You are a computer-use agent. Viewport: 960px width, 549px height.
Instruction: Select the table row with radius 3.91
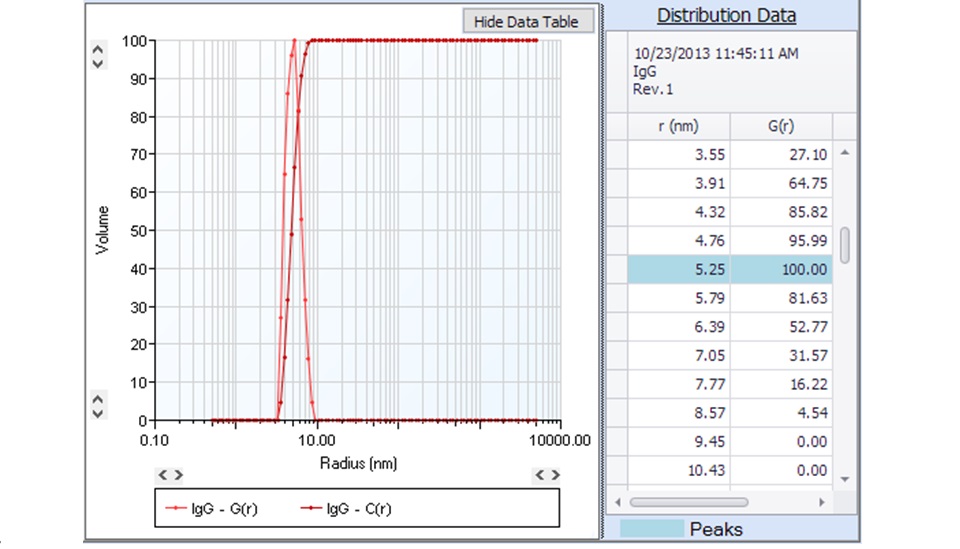tap(729, 183)
